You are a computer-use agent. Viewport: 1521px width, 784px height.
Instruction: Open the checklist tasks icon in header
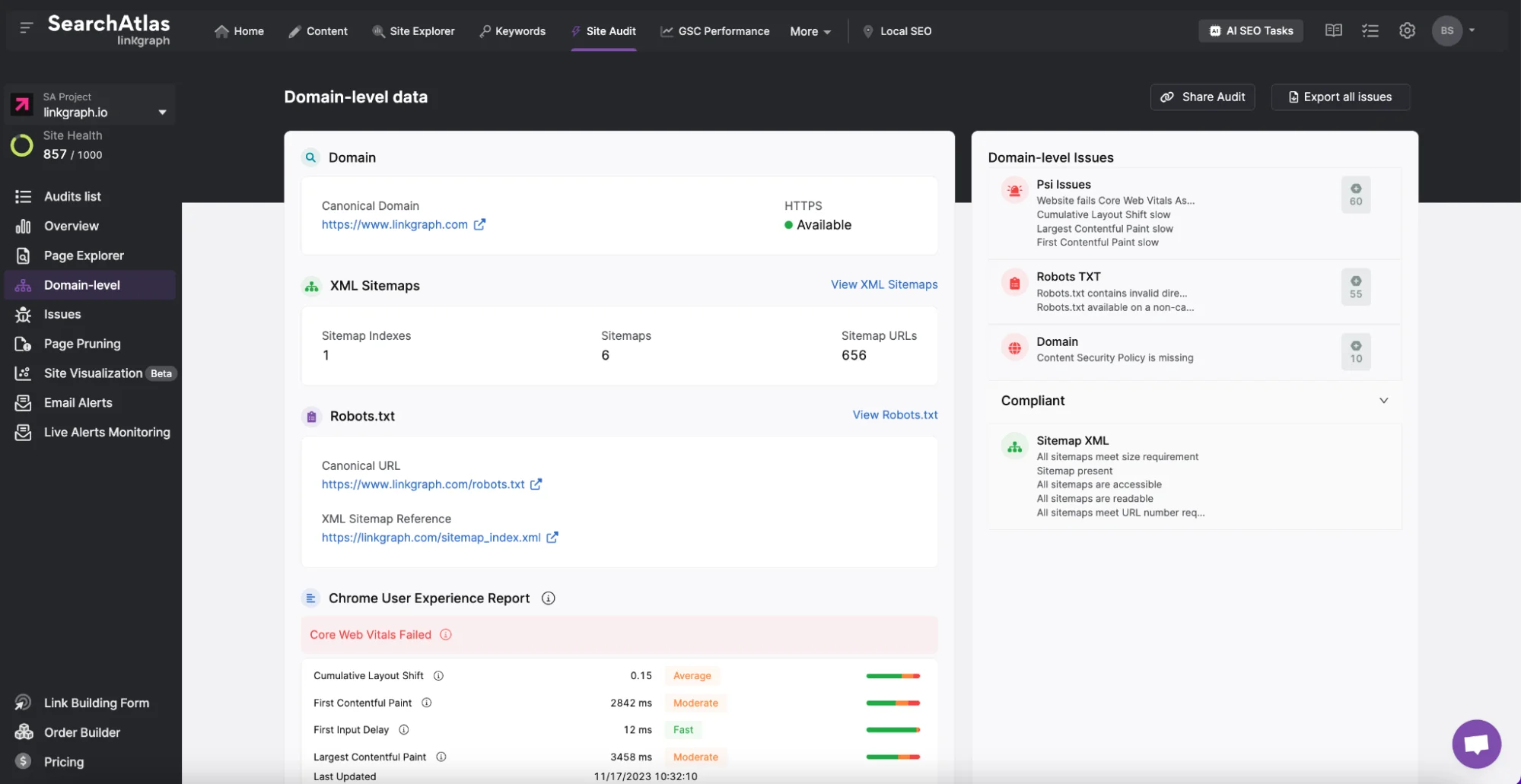[x=1370, y=30]
